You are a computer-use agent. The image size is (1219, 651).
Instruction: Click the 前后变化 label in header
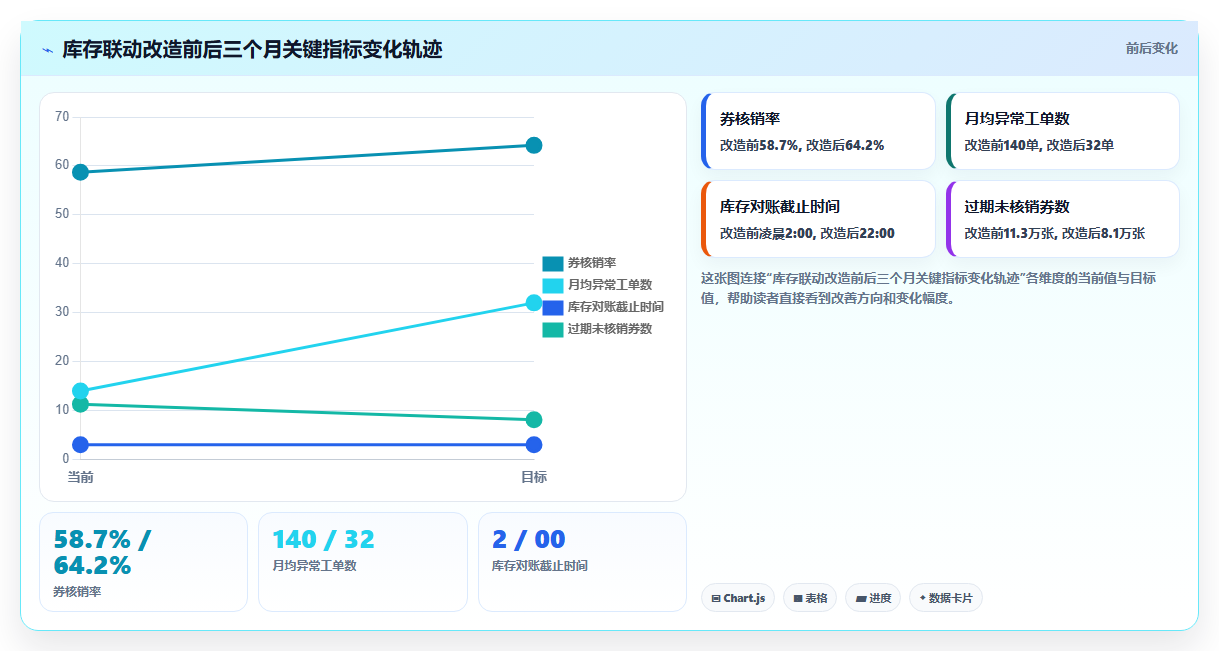tap(1151, 48)
